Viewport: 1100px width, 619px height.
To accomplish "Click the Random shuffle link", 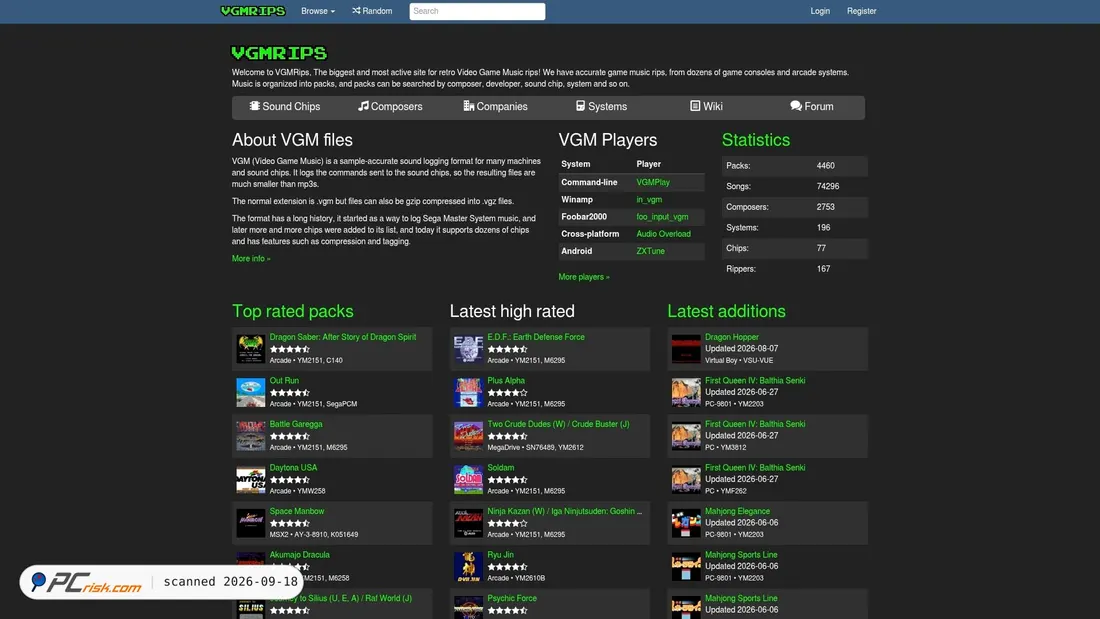I will coord(373,11).
